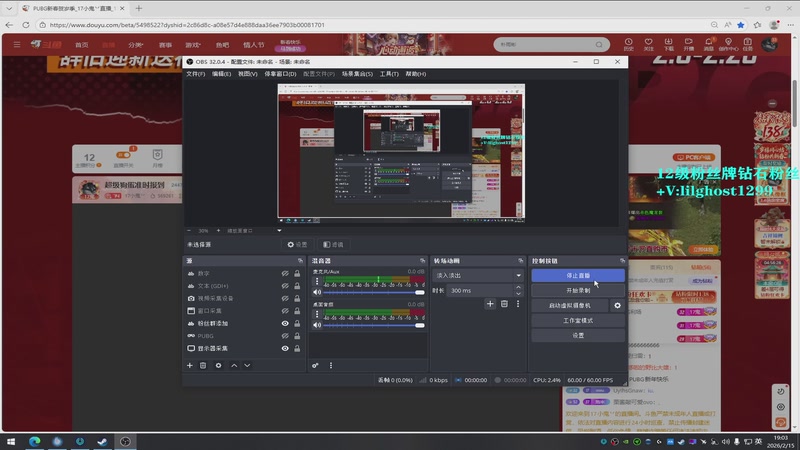800x450 pixels.
Task: Undock the sources panel via its float icon
Action: click(301, 261)
